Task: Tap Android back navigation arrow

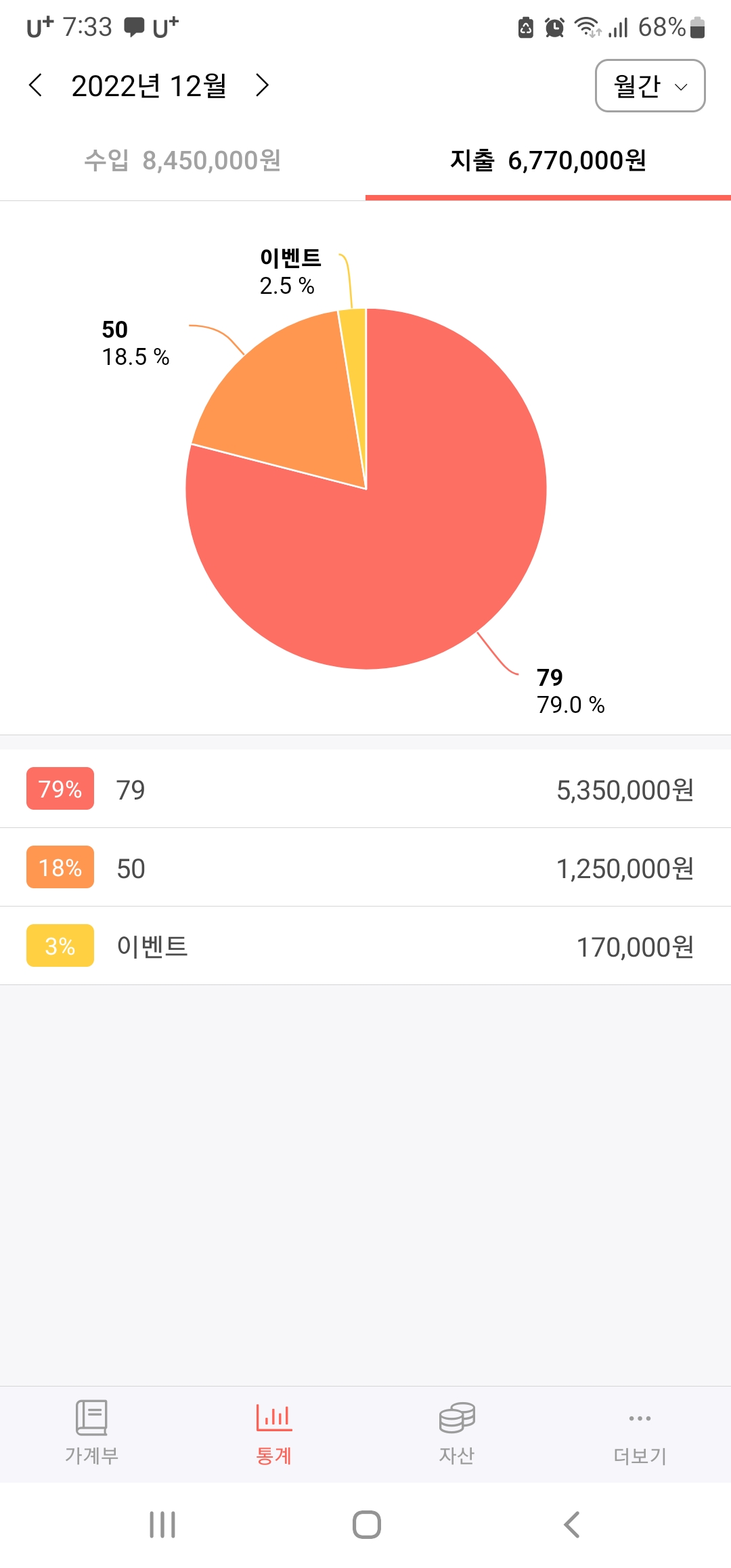Action: pos(571,1525)
